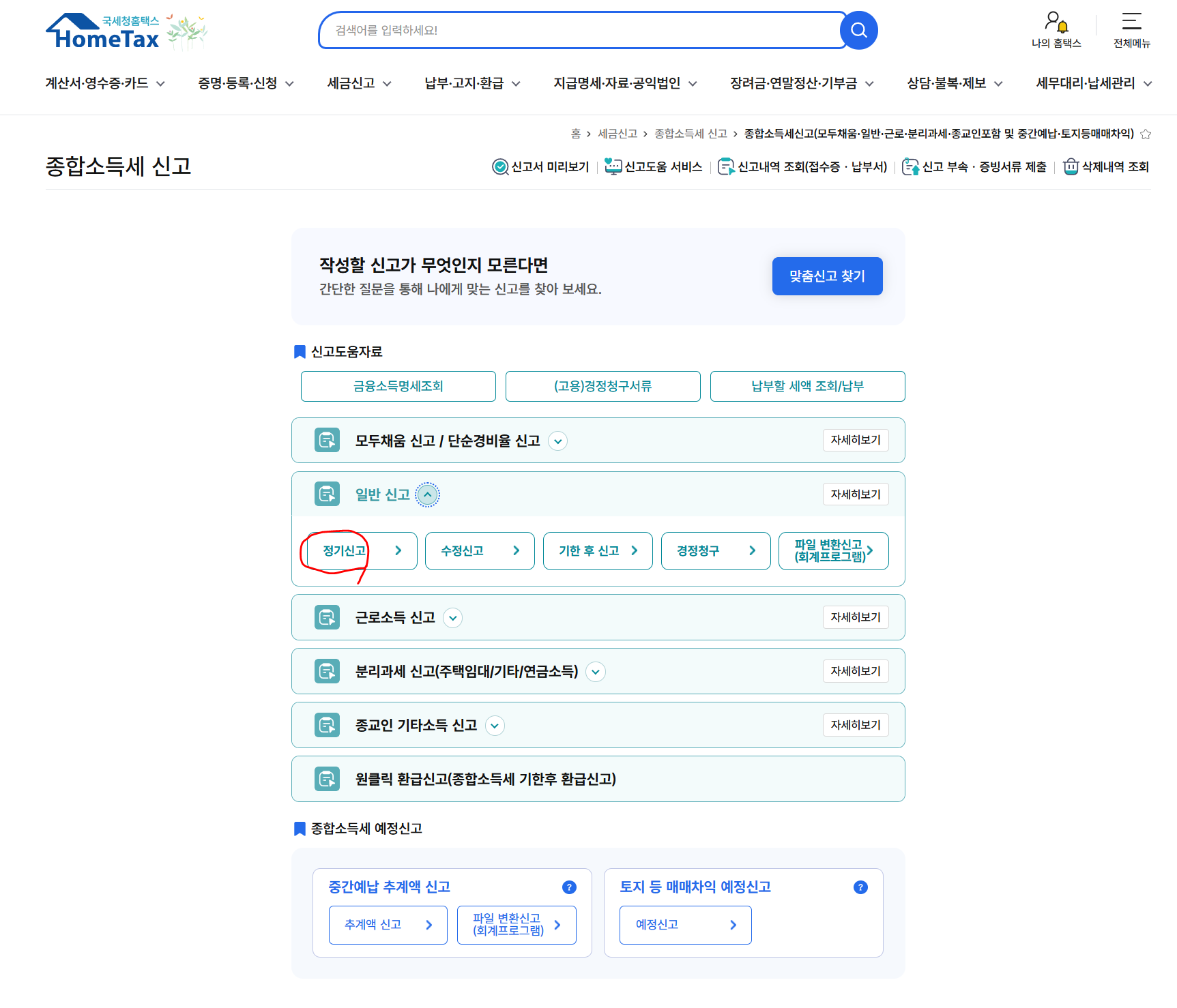
Task: Open 원클릭 환급신고(종합소득세 기한후 환급신고)
Action: 598,779
